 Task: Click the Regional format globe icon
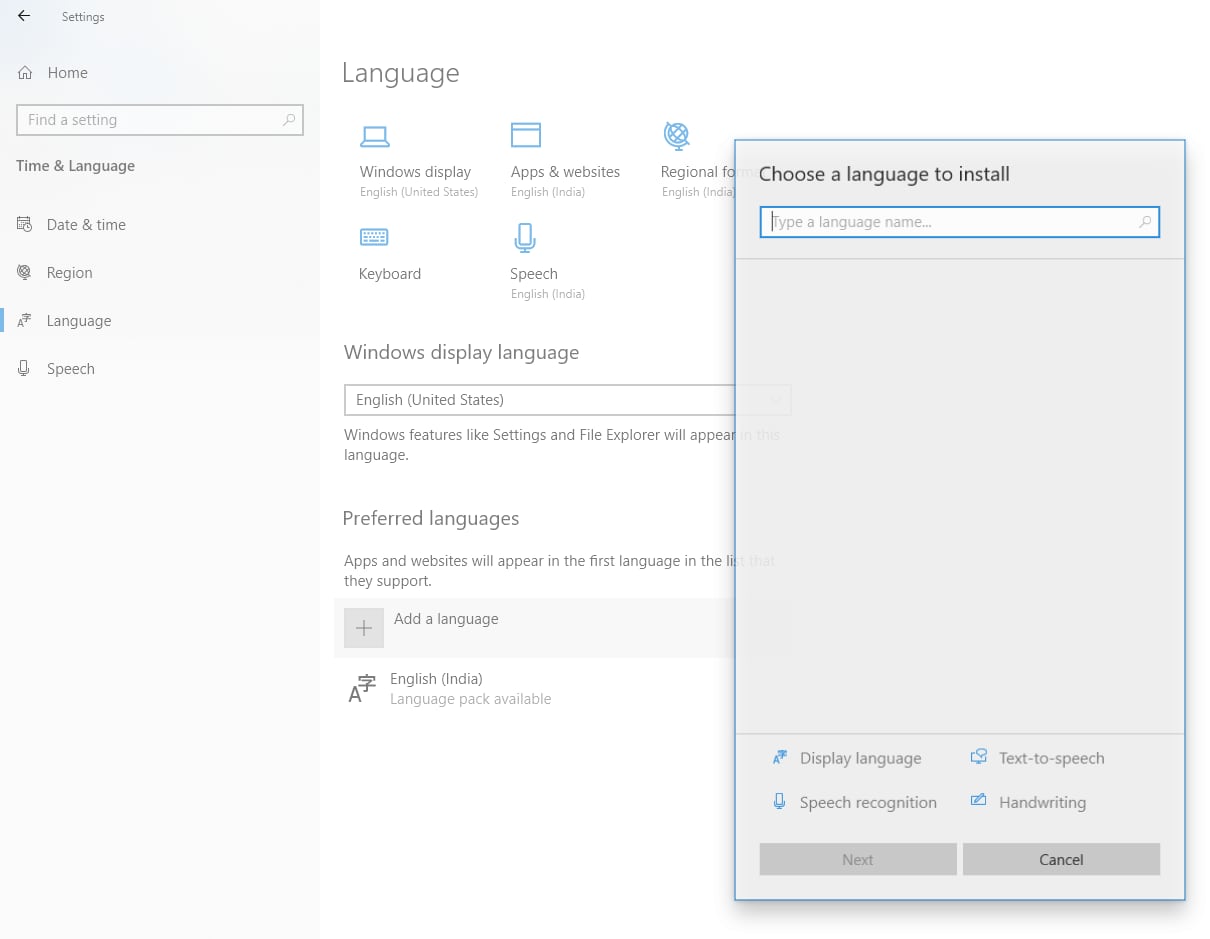pos(677,134)
